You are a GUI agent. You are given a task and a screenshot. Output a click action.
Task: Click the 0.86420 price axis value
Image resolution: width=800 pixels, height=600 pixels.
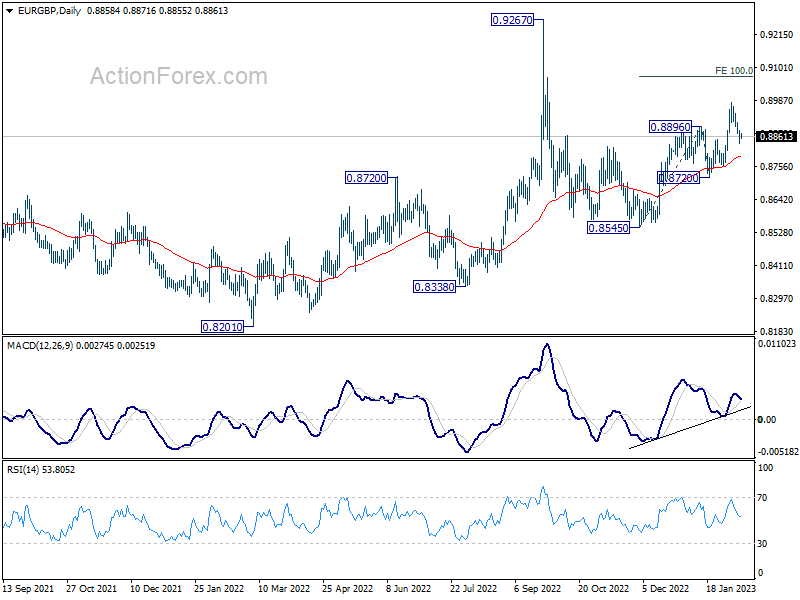click(x=777, y=199)
